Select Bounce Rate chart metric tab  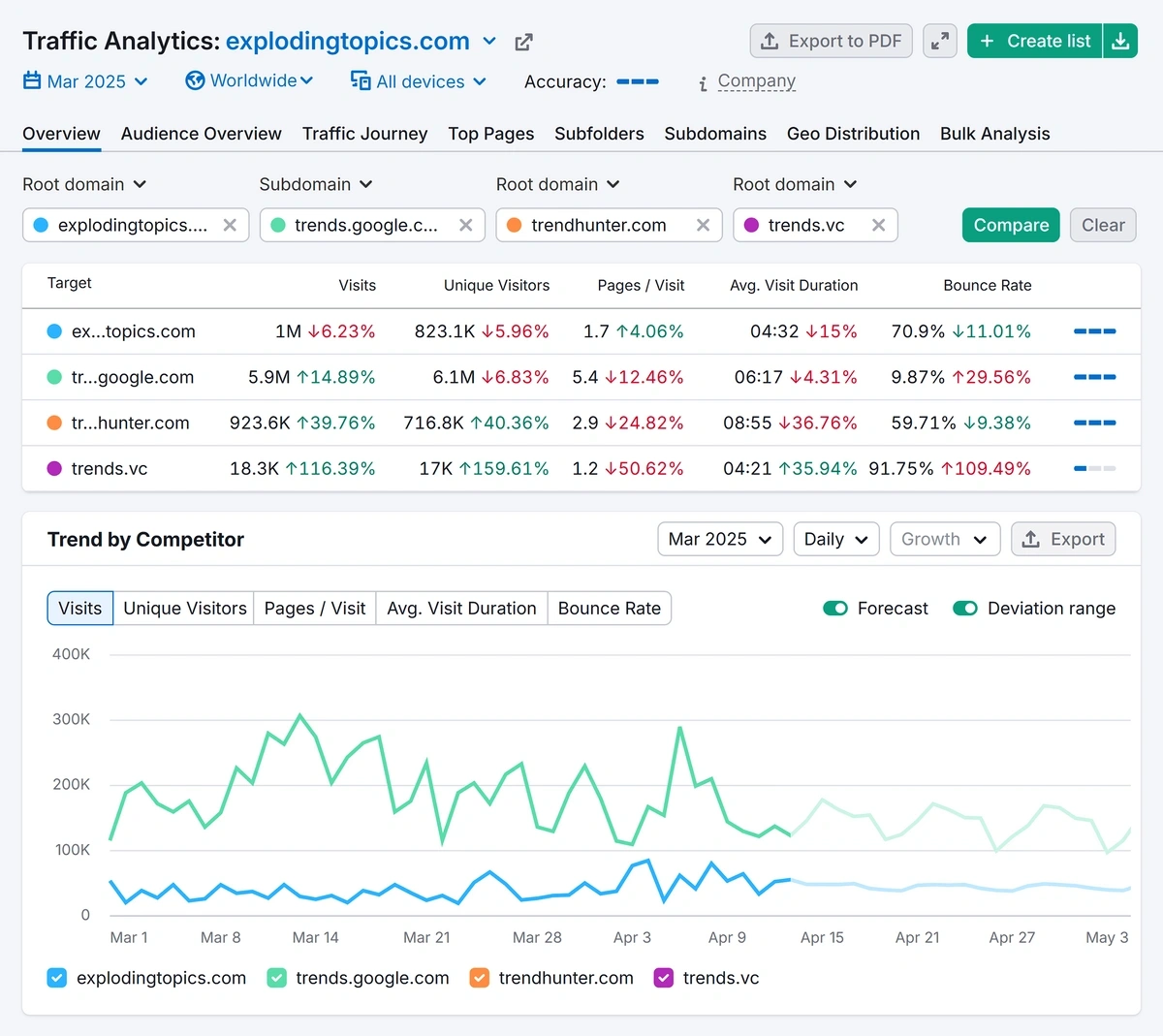coord(610,609)
